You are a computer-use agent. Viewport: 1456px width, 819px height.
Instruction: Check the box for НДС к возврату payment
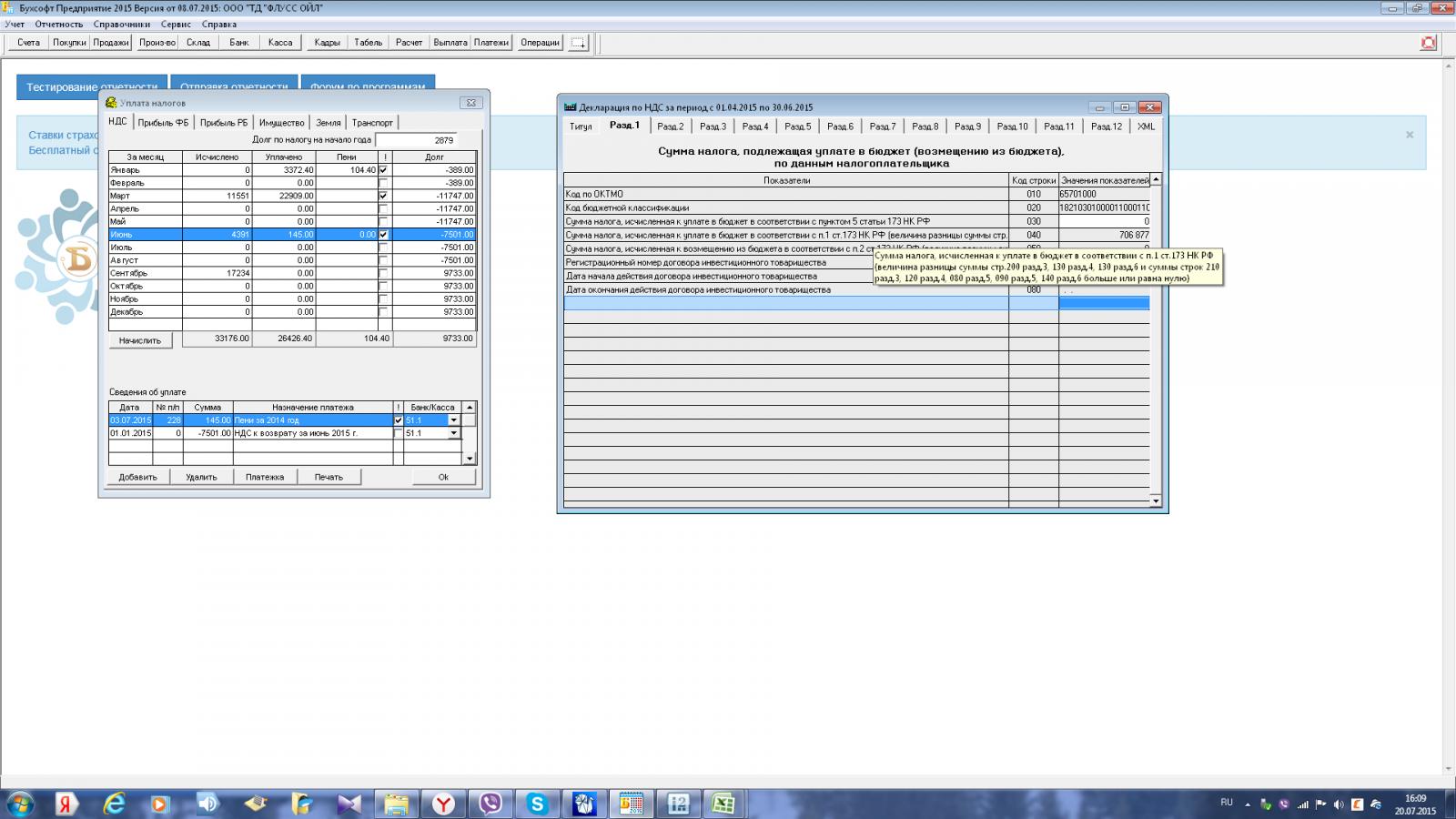[398, 433]
